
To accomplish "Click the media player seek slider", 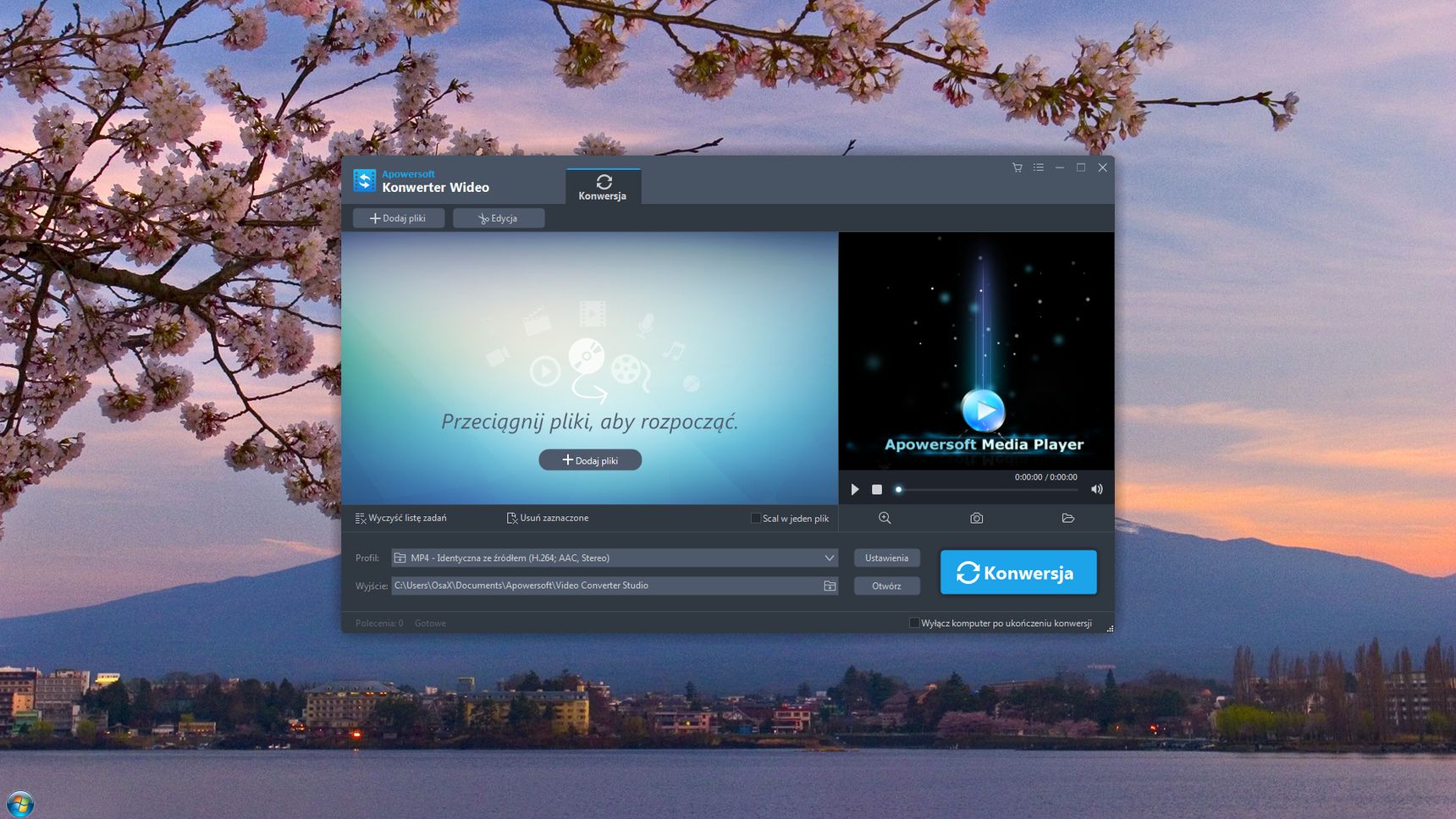I will [x=987, y=489].
